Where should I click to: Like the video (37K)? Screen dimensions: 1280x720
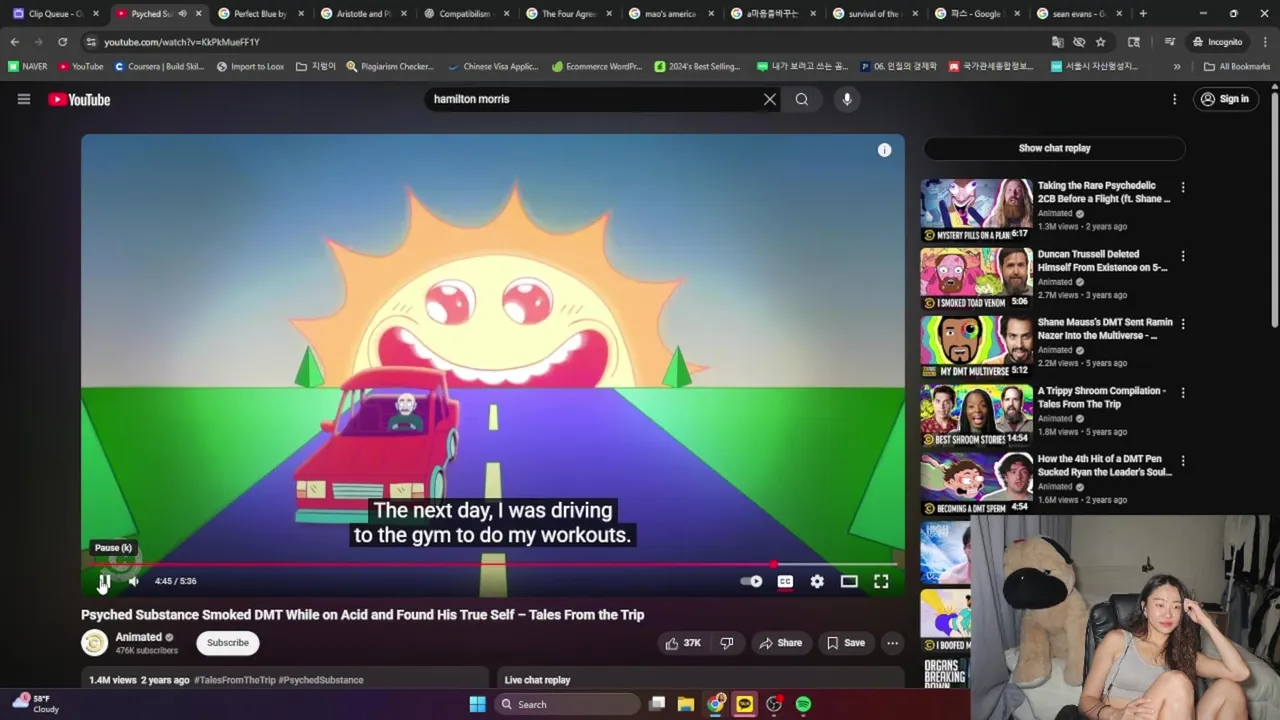point(682,643)
